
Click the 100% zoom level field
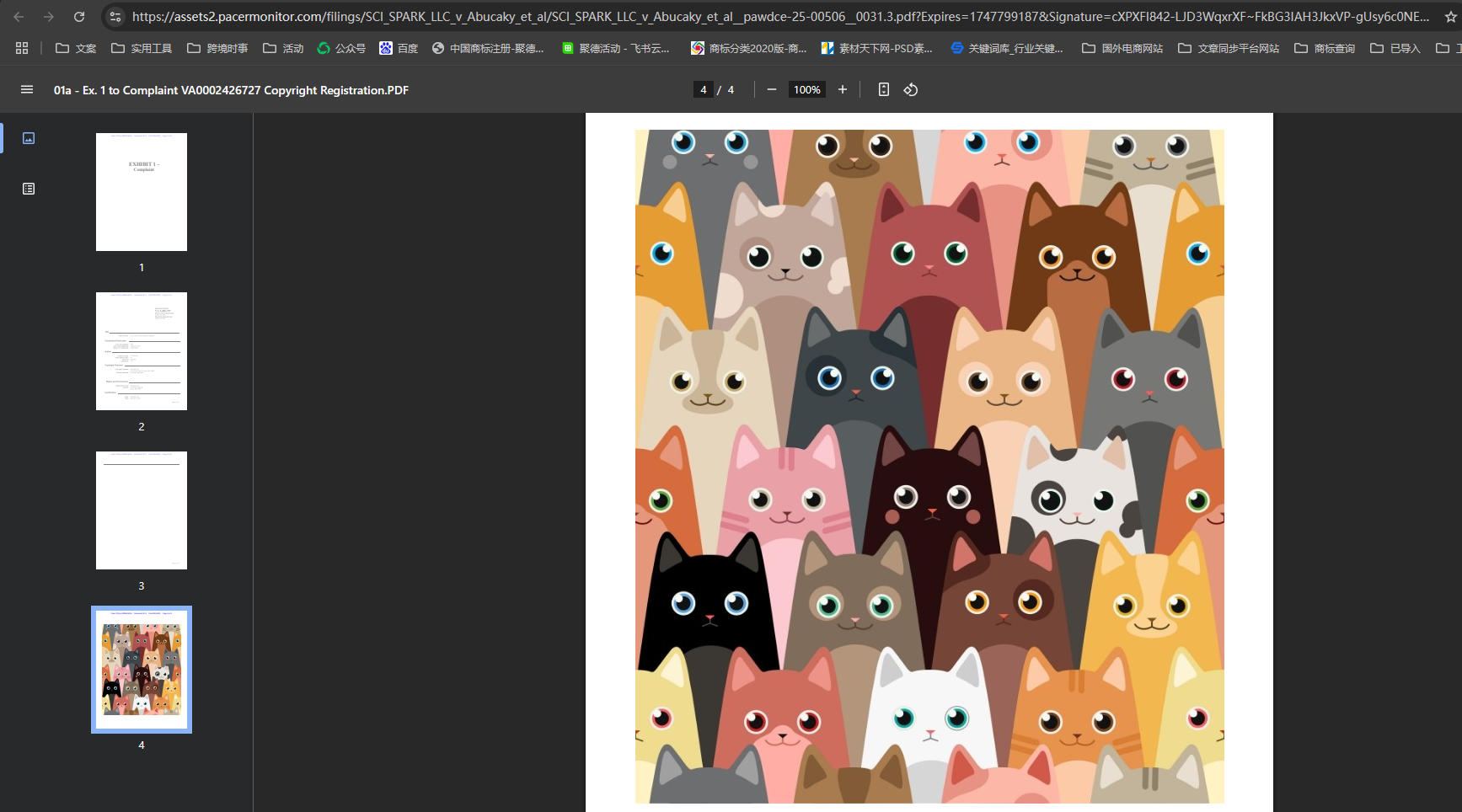pos(806,89)
